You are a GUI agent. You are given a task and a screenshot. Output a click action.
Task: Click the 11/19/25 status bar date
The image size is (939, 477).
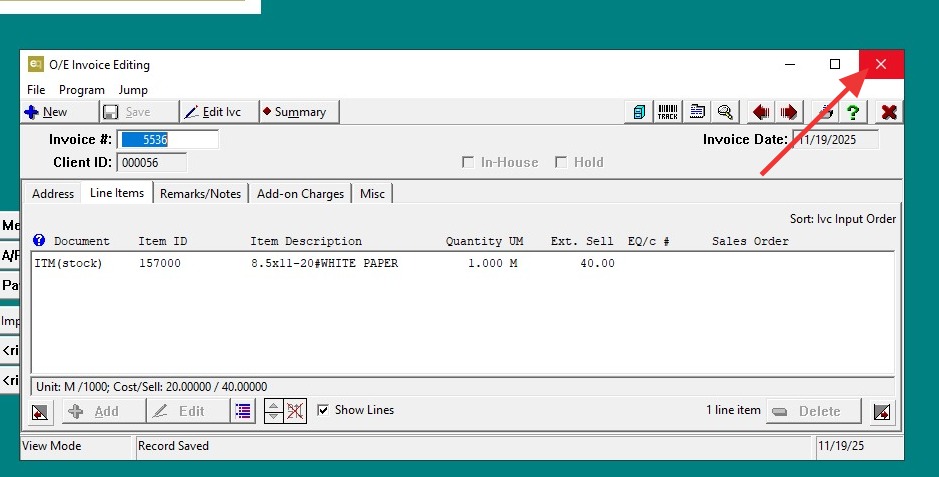841,446
